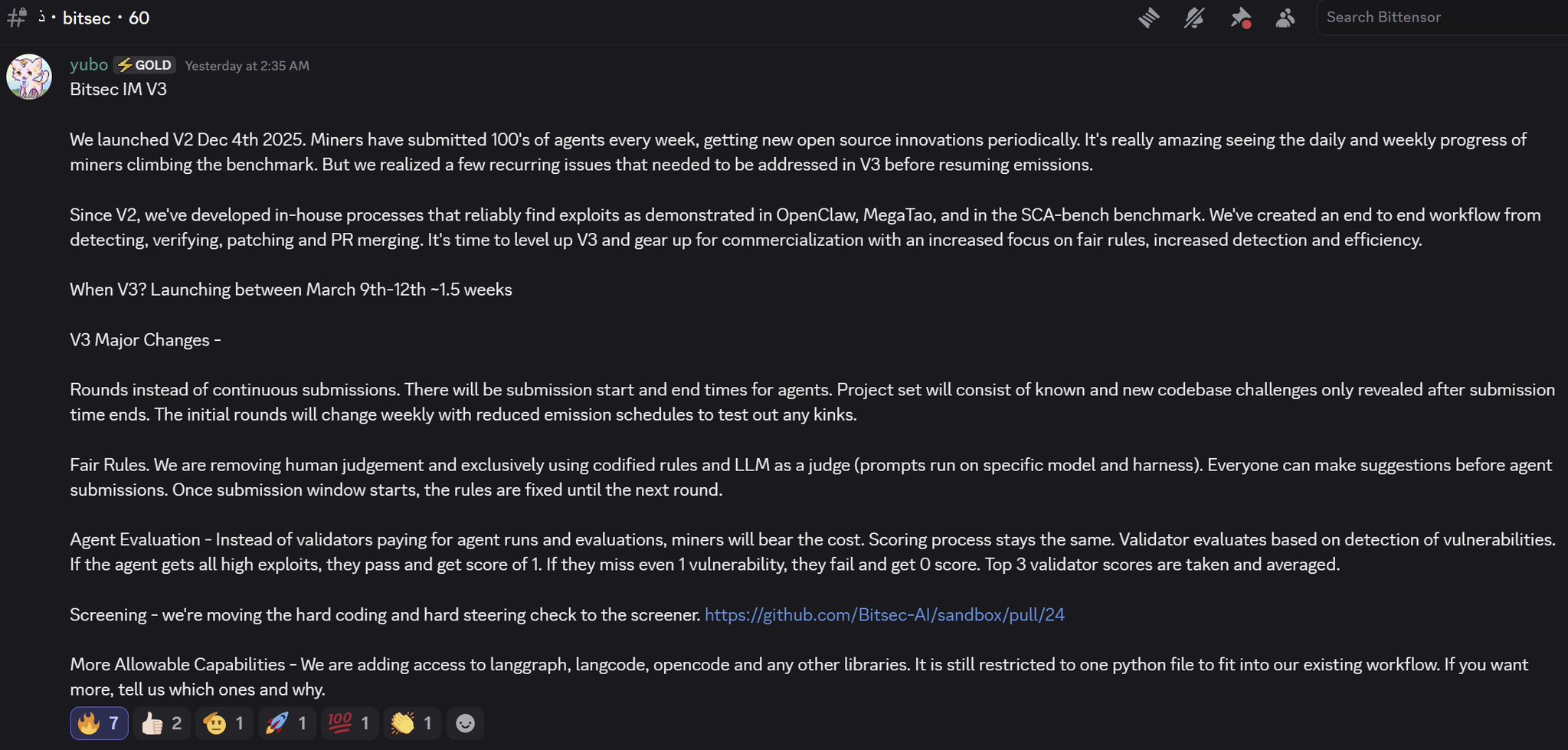Show the member list icon
The image size is (1568, 750).
point(1285,18)
